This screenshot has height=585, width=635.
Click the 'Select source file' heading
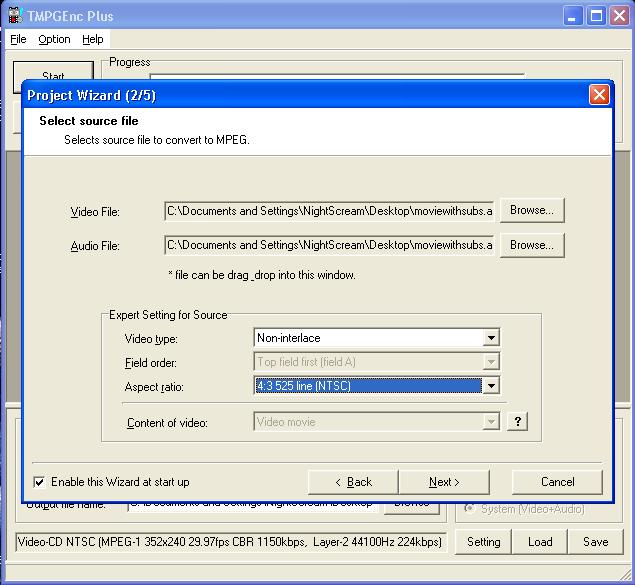(89, 121)
